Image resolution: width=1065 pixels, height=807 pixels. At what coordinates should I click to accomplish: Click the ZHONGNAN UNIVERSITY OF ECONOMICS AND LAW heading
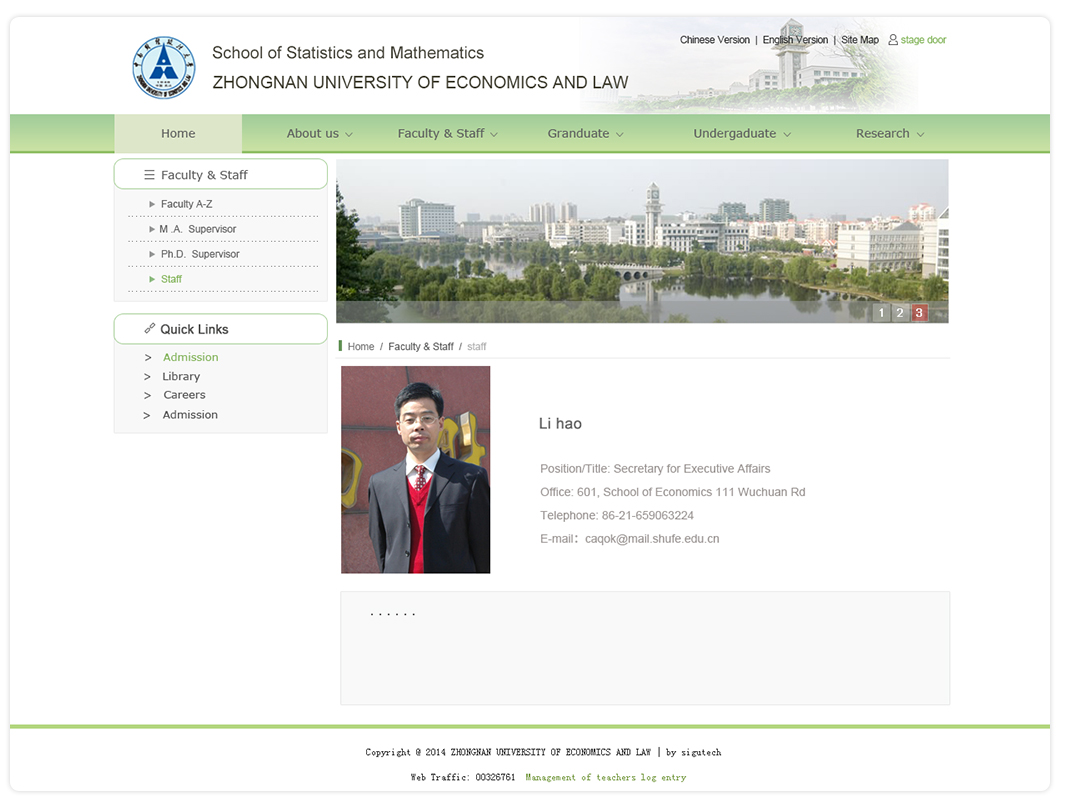(420, 82)
